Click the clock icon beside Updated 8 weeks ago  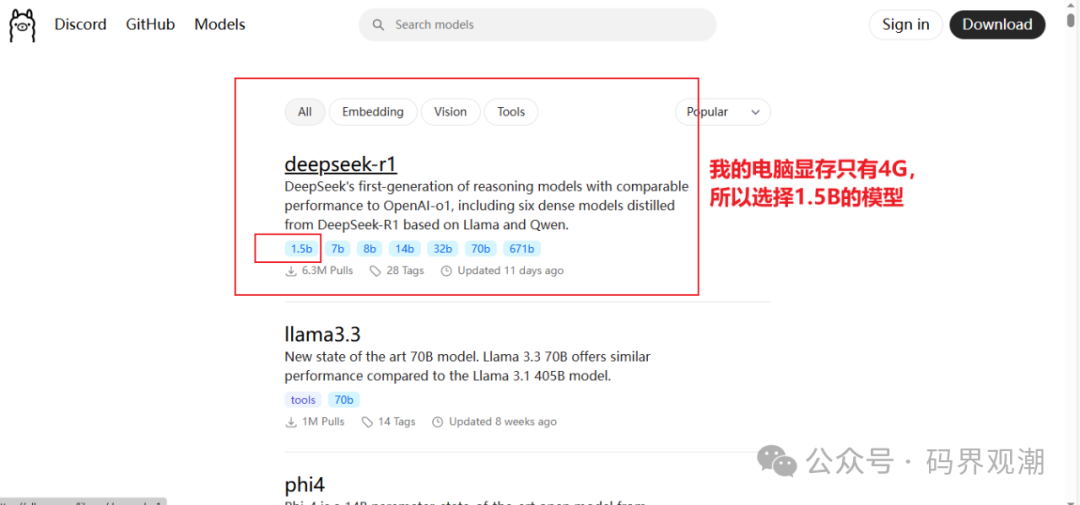pyautogui.click(x=438, y=422)
